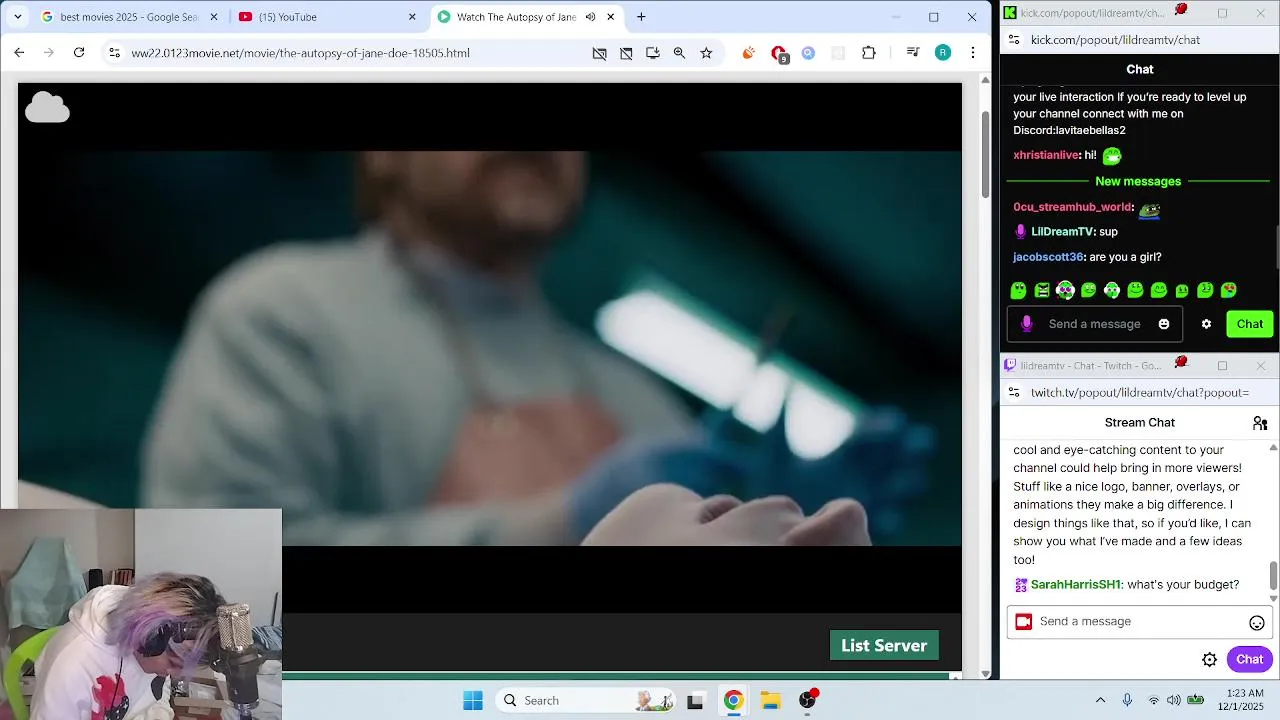The height and width of the screenshot is (720, 1280).
Task: Open File Explorer from the taskbar
Action: click(770, 701)
